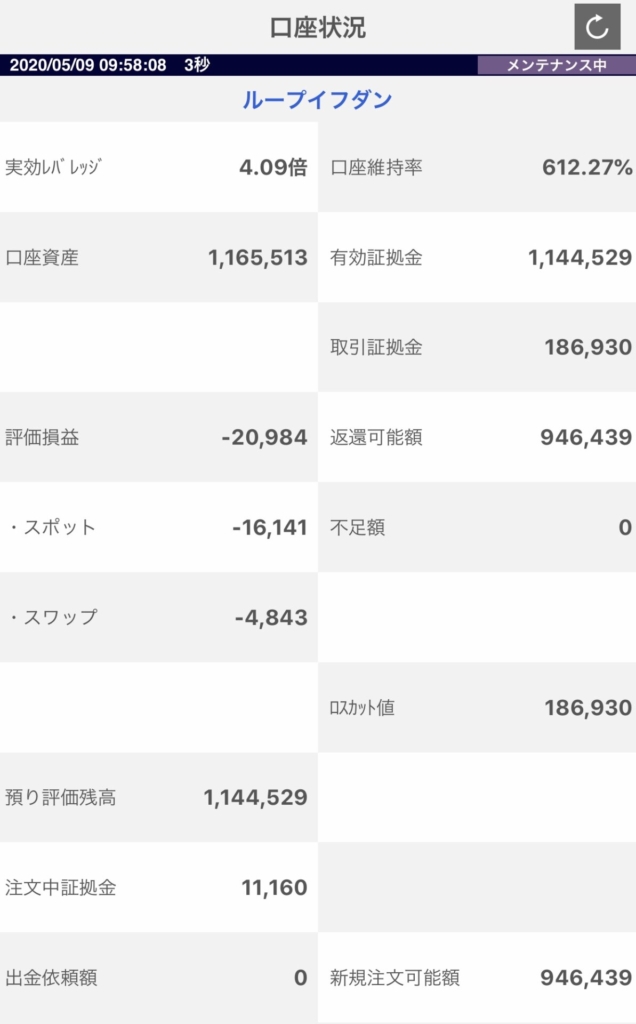
Task: Select the 預り評価残高 1,144,529 row
Action: click(x=159, y=797)
